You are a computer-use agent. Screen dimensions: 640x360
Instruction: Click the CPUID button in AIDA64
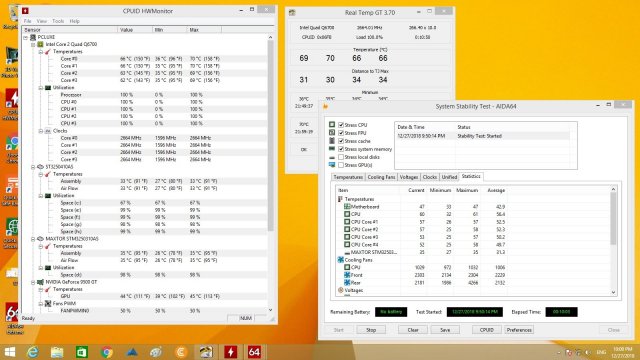coord(487,330)
